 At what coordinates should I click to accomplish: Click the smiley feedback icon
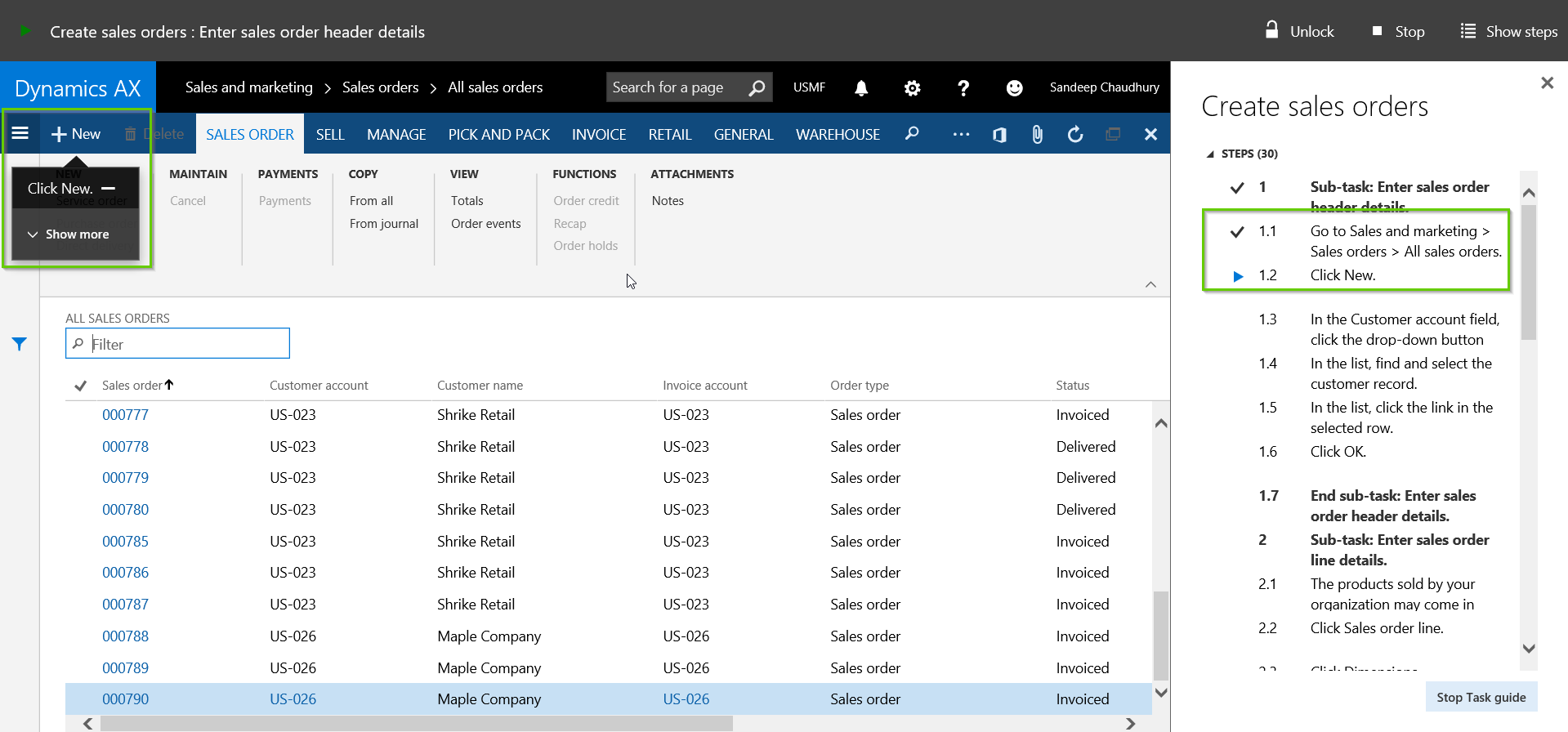click(x=1014, y=88)
